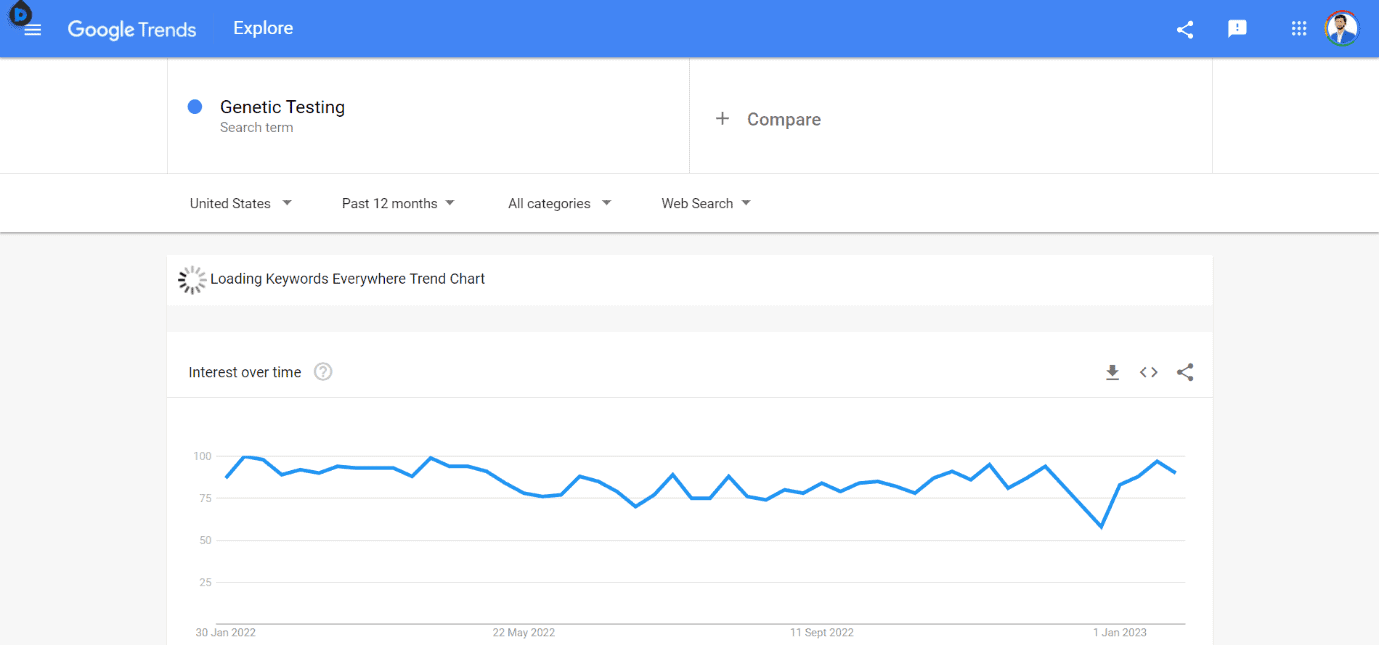Expand the All categories dropdown
Screen dimensions: 1379x645
(x=559, y=203)
